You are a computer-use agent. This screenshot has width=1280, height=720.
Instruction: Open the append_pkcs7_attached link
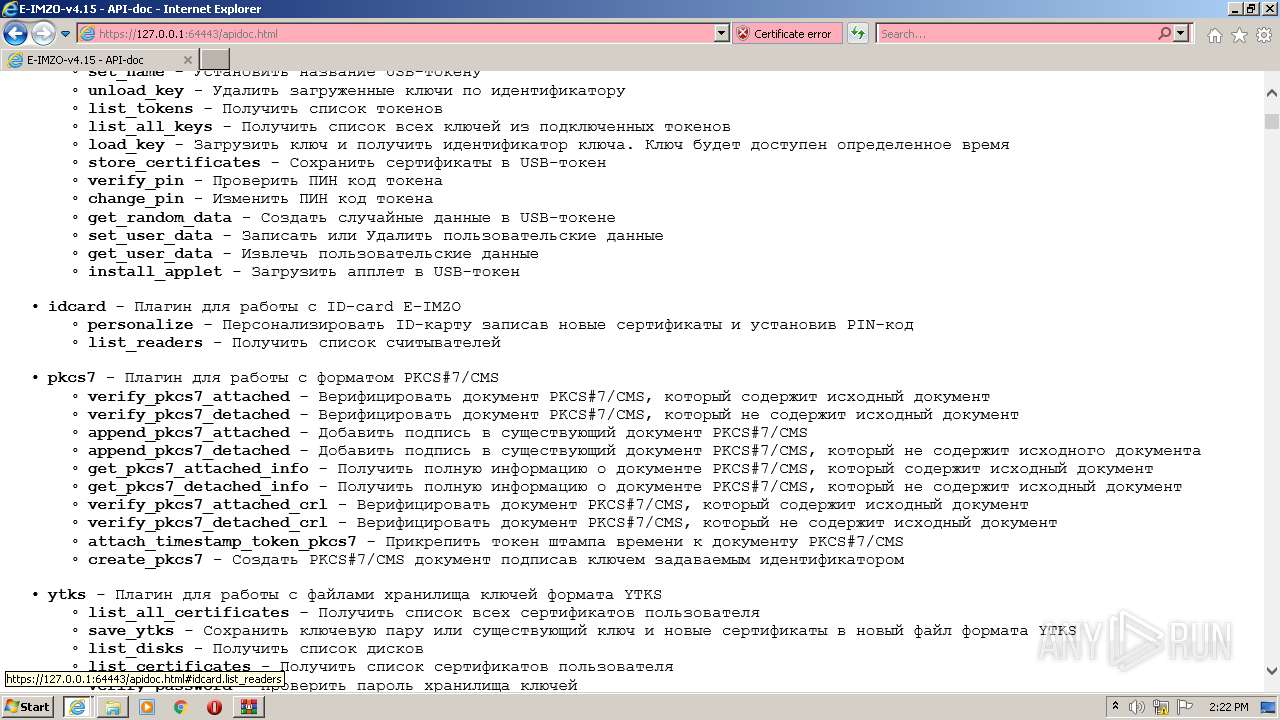(x=189, y=433)
